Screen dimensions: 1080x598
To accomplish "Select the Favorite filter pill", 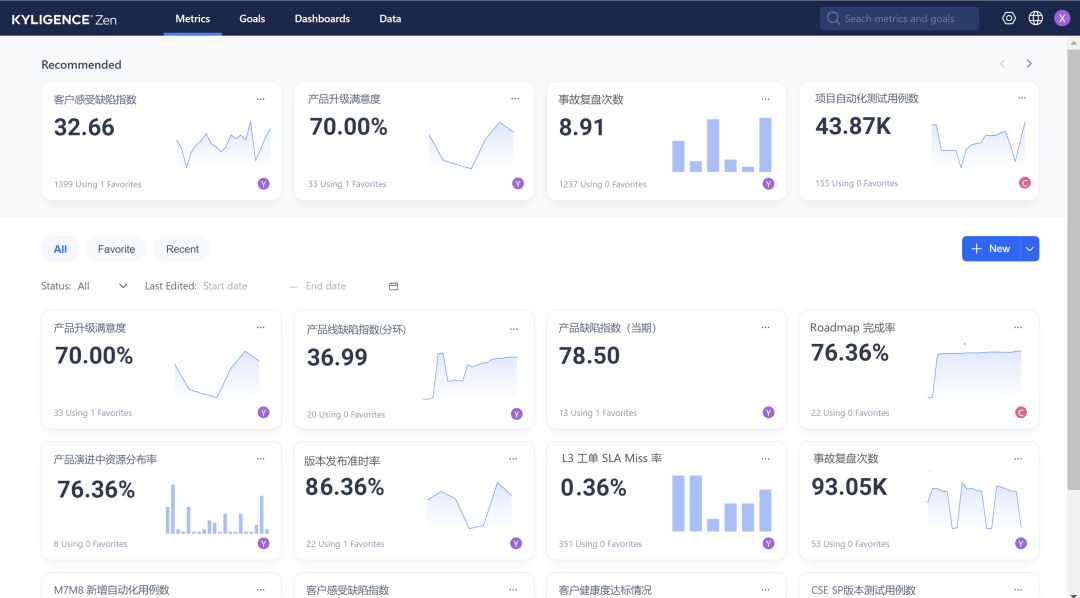I will tap(116, 249).
